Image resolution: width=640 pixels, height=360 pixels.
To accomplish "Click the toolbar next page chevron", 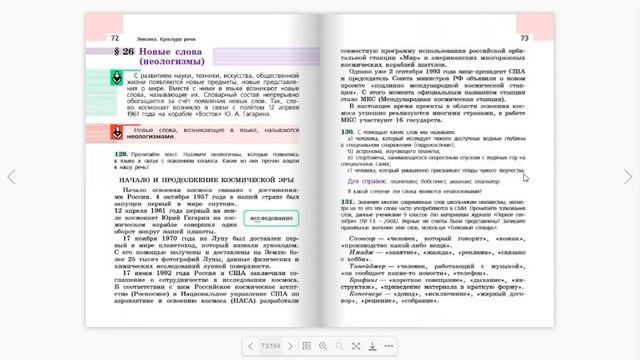I will (x=290, y=346).
